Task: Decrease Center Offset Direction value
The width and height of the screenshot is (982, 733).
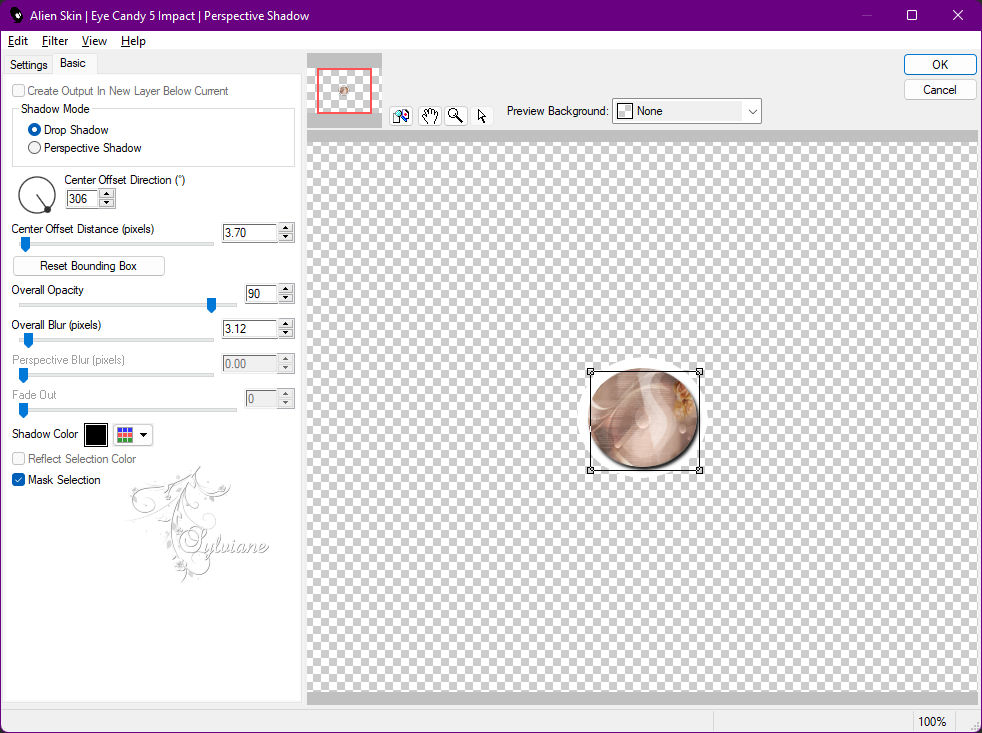Action: 107,203
